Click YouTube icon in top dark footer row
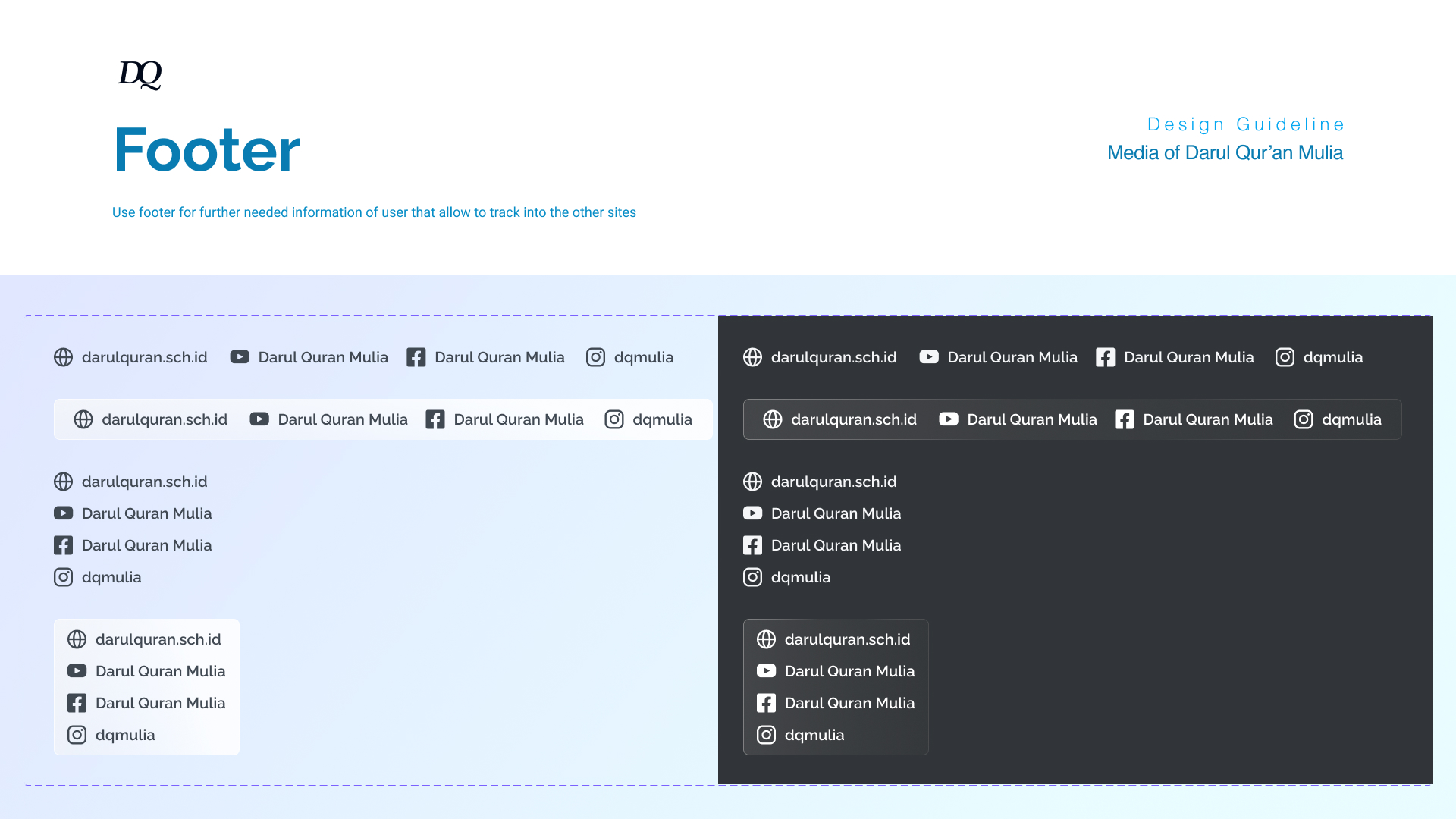 tap(929, 357)
